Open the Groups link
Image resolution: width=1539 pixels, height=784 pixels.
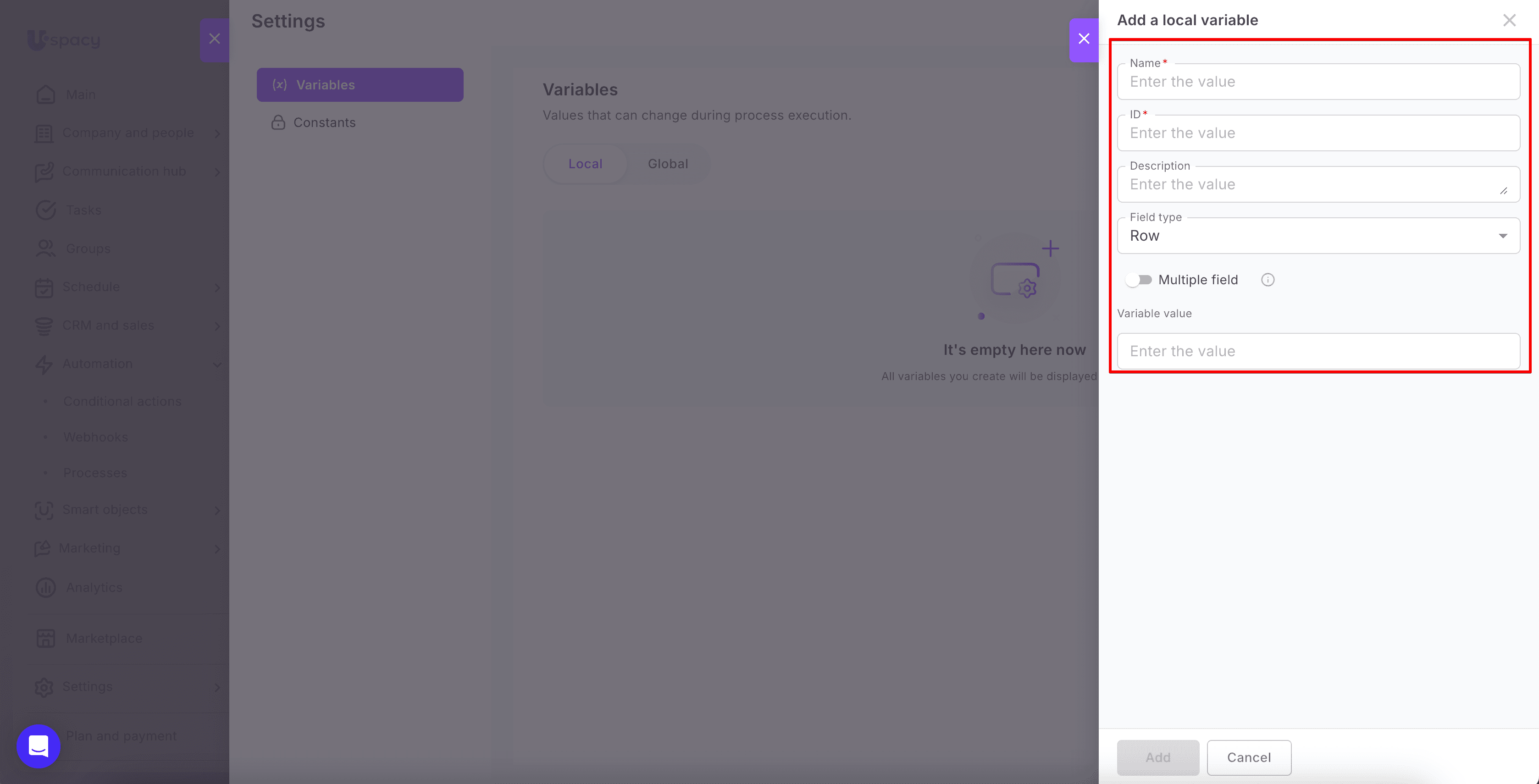click(x=88, y=248)
